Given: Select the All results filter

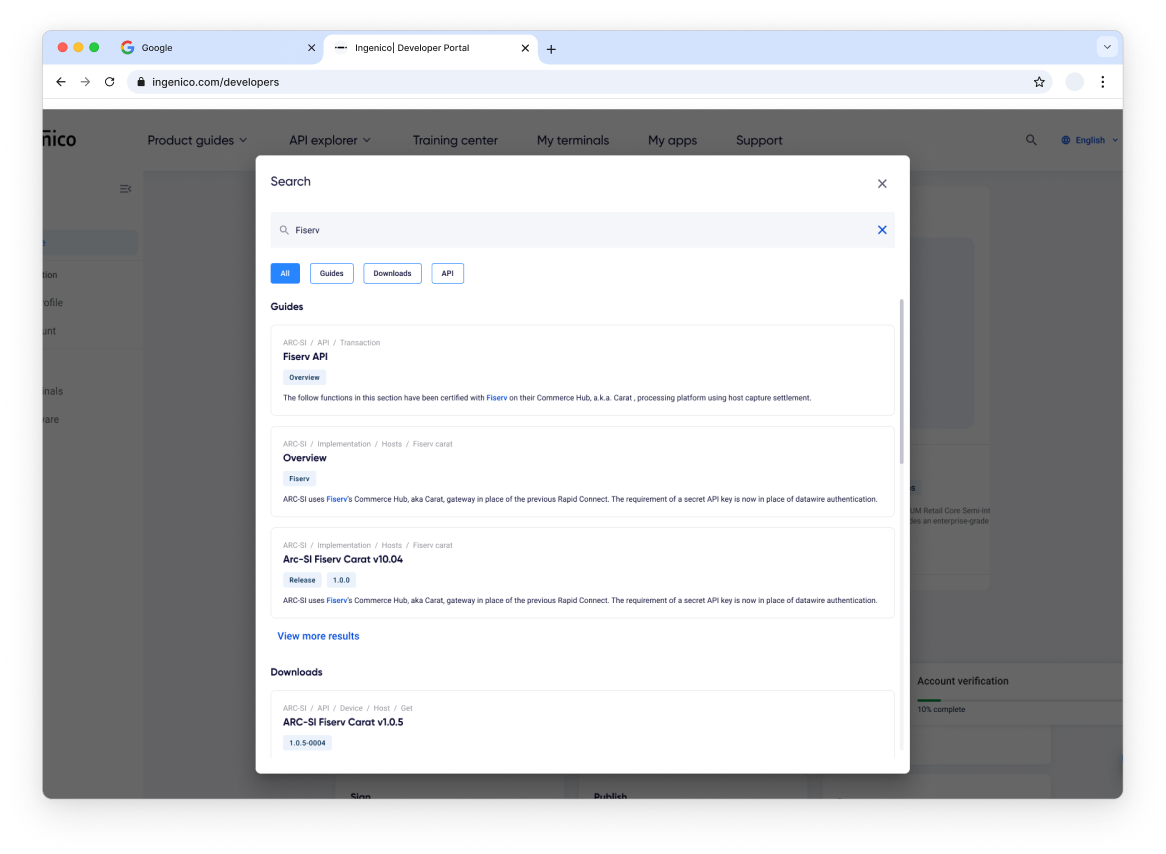Looking at the screenshot, I should [284, 272].
